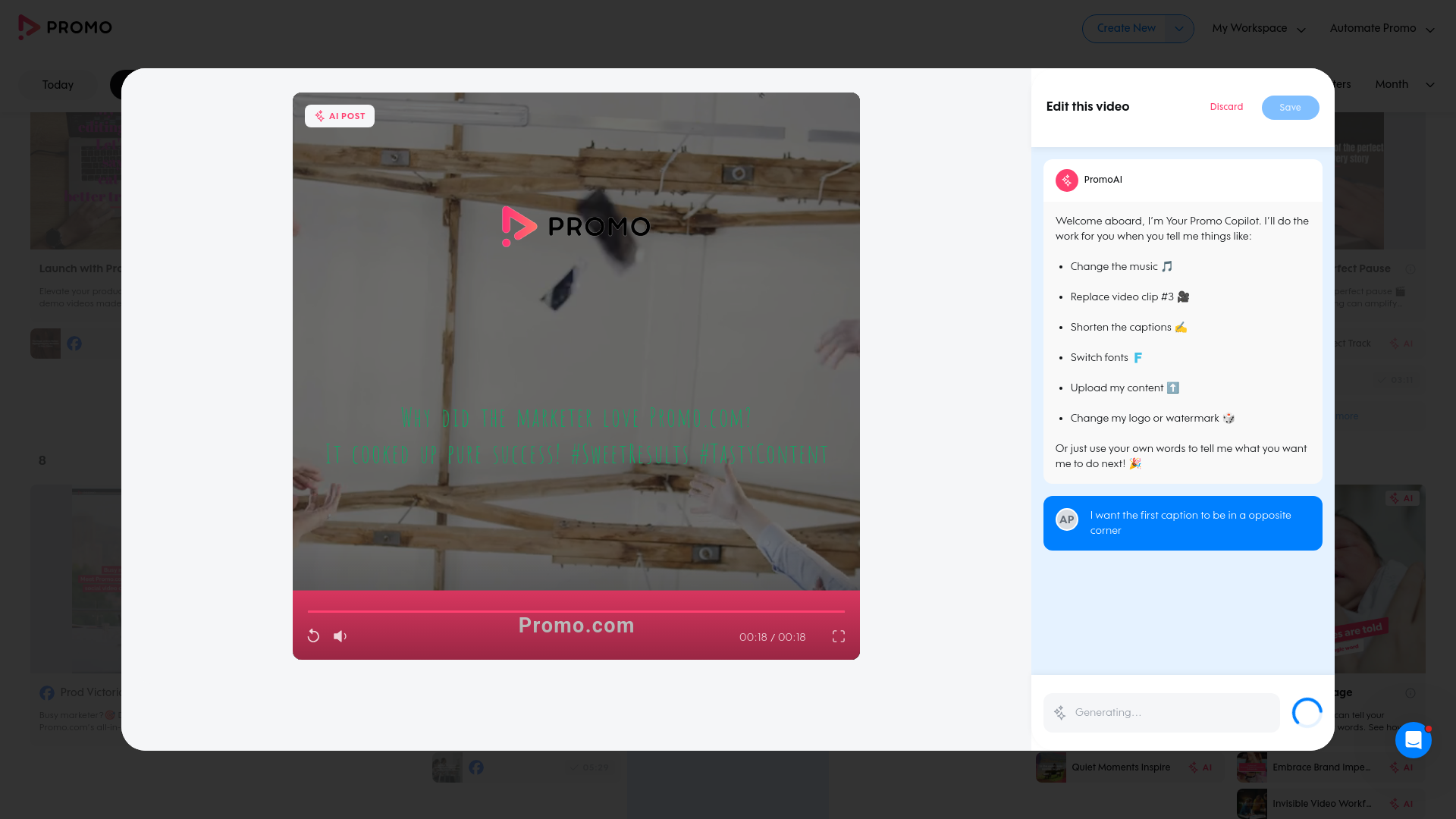Screen dimensions: 1456x819
Task: Click the sparkle icon in prompt field
Action: [1060, 713]
